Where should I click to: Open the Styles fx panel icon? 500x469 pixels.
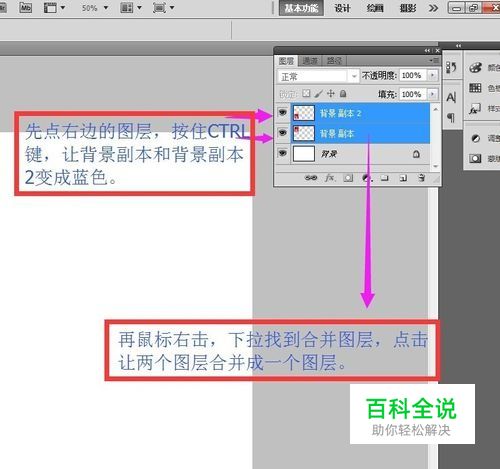click(475, 109)
